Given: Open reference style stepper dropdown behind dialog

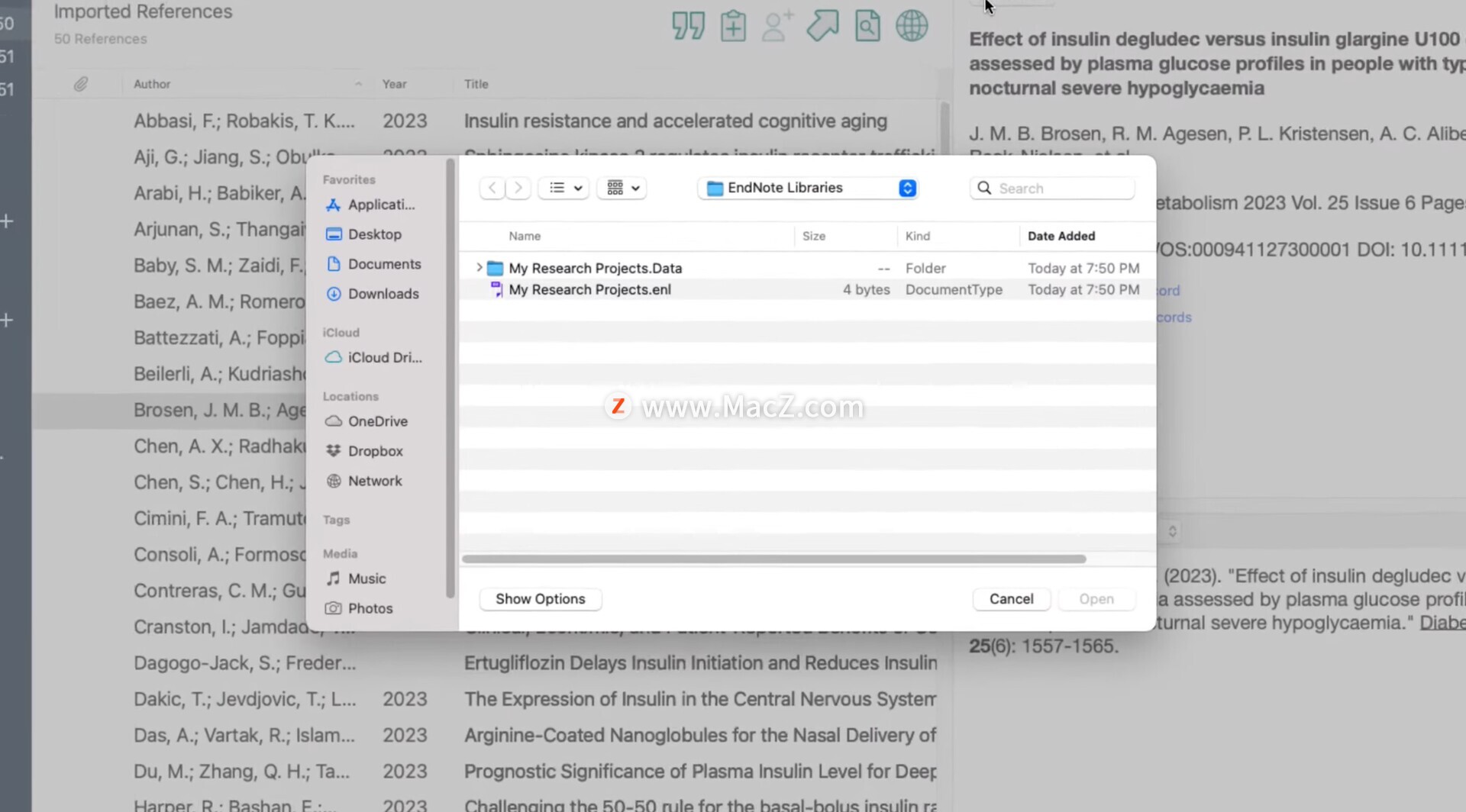Looking at the screenshot, I should point(1172,530).
